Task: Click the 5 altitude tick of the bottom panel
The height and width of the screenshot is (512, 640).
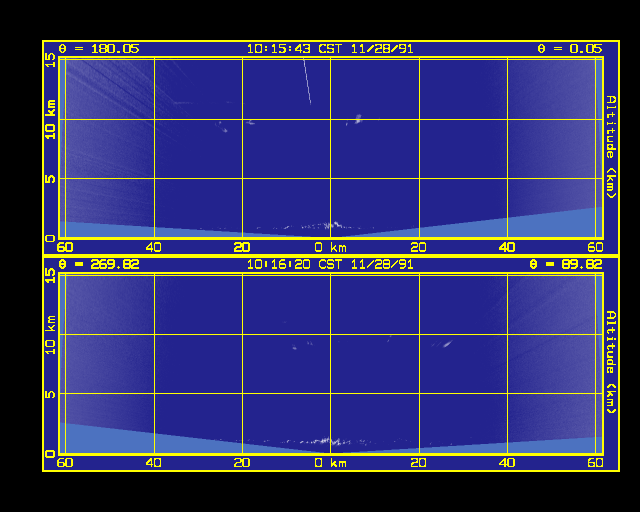Action: click(50, 394)
